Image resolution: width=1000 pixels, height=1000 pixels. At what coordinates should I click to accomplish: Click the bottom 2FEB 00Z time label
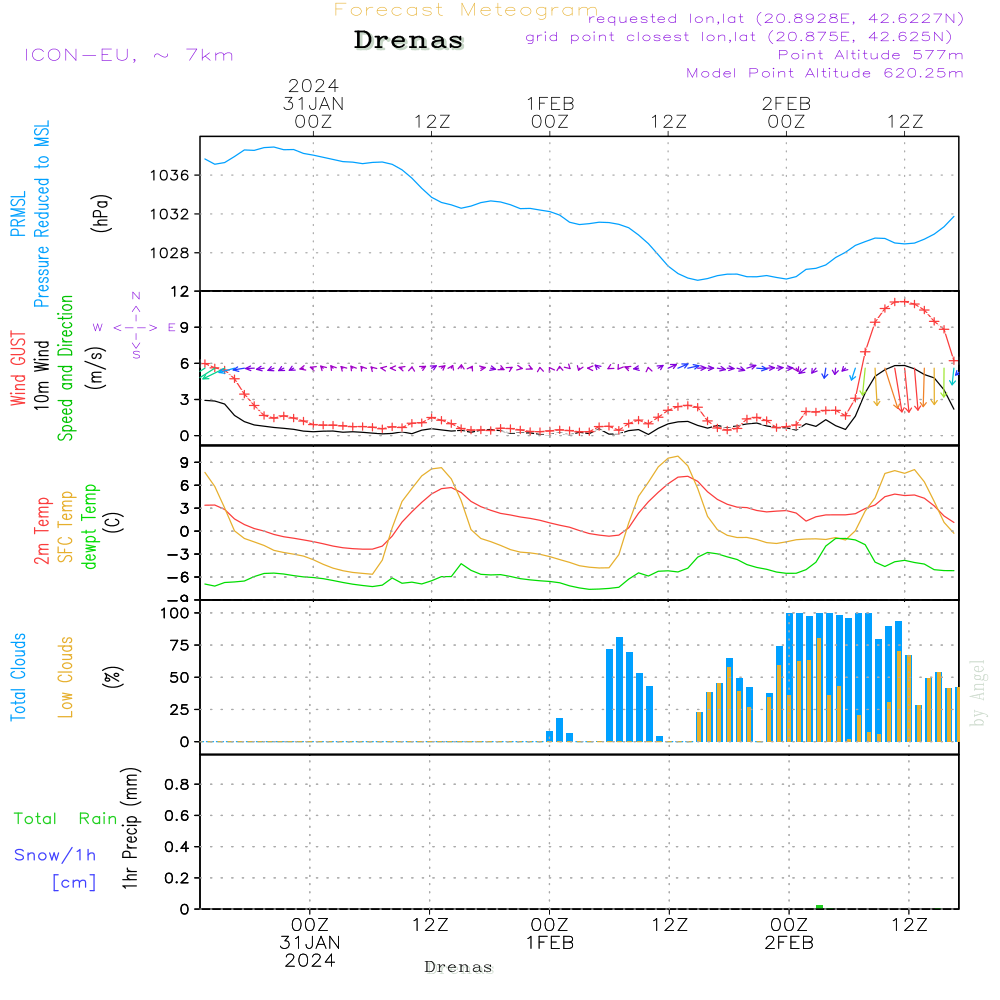(789, 933)
